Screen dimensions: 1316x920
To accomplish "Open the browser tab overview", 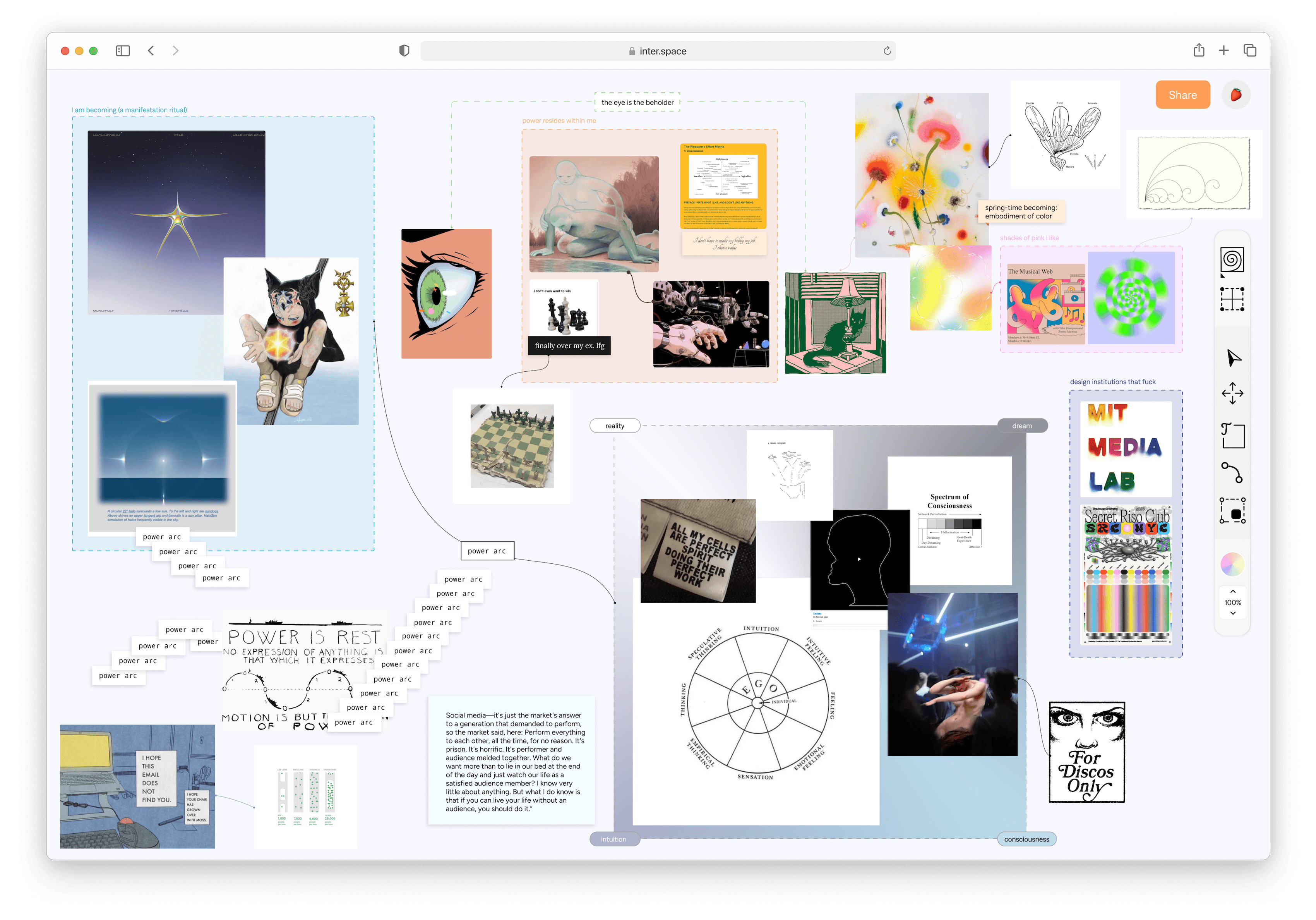I will click(x=1249, y=51).
